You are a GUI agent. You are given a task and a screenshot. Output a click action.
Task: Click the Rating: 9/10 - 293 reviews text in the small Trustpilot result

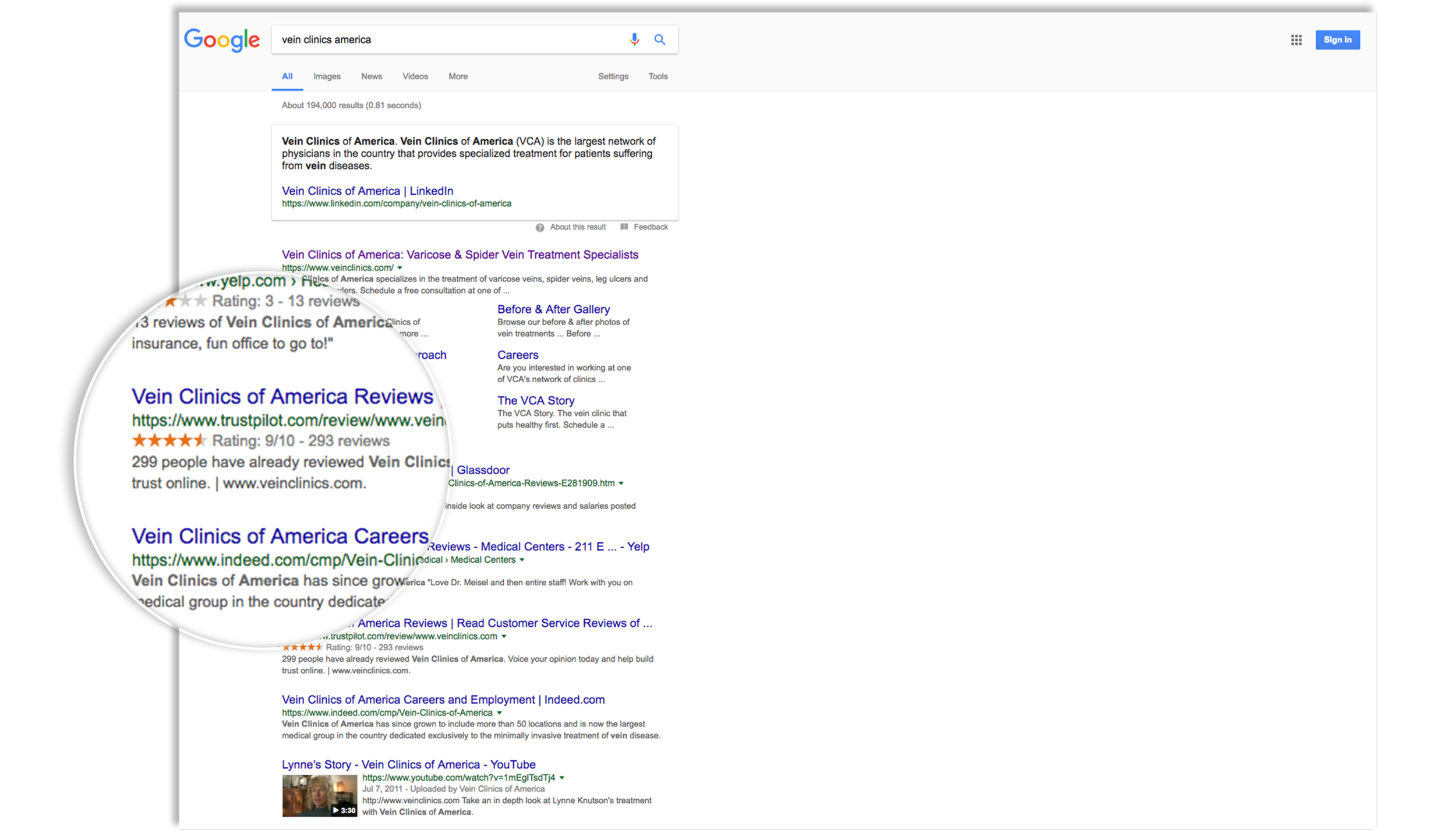(374, 647)
